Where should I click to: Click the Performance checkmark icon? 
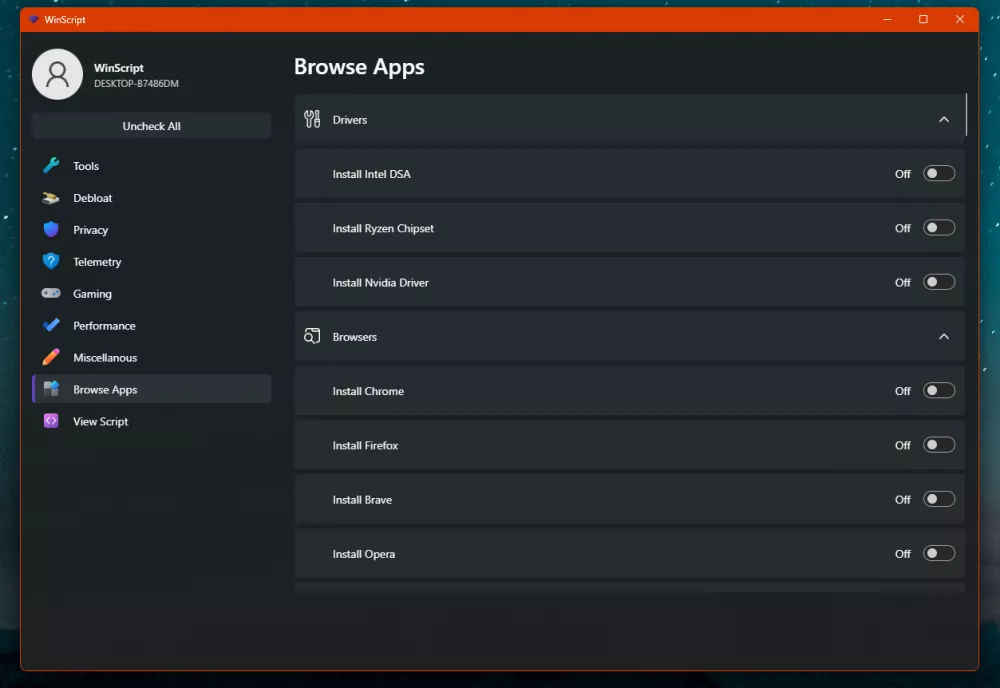[51, 326]
